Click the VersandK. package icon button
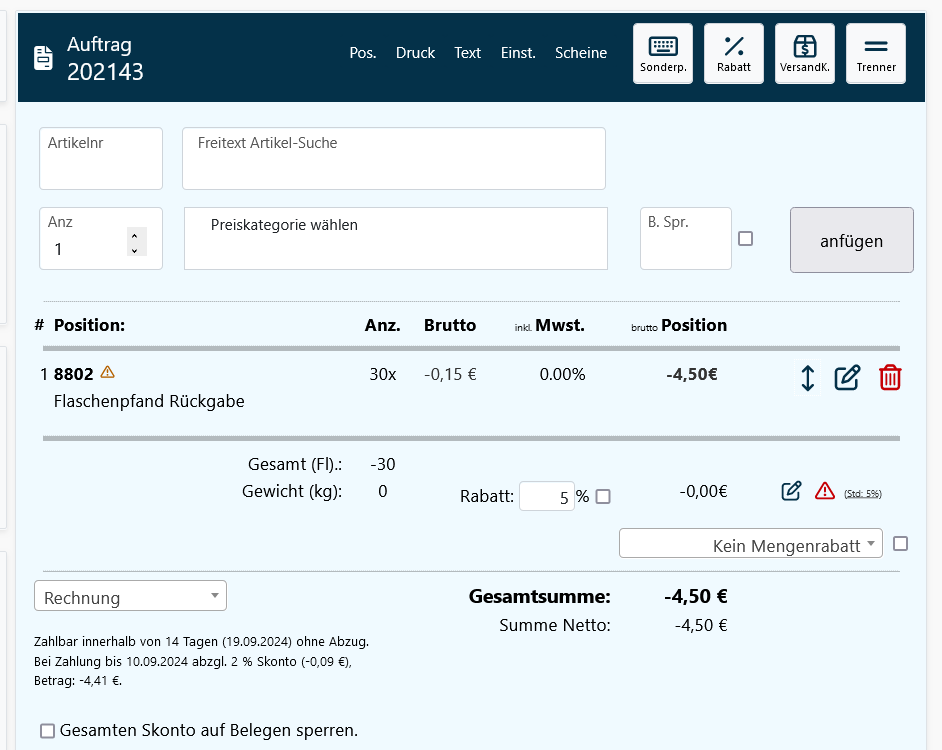This screenshot has width=942, height=750. [x=805, y=54]
